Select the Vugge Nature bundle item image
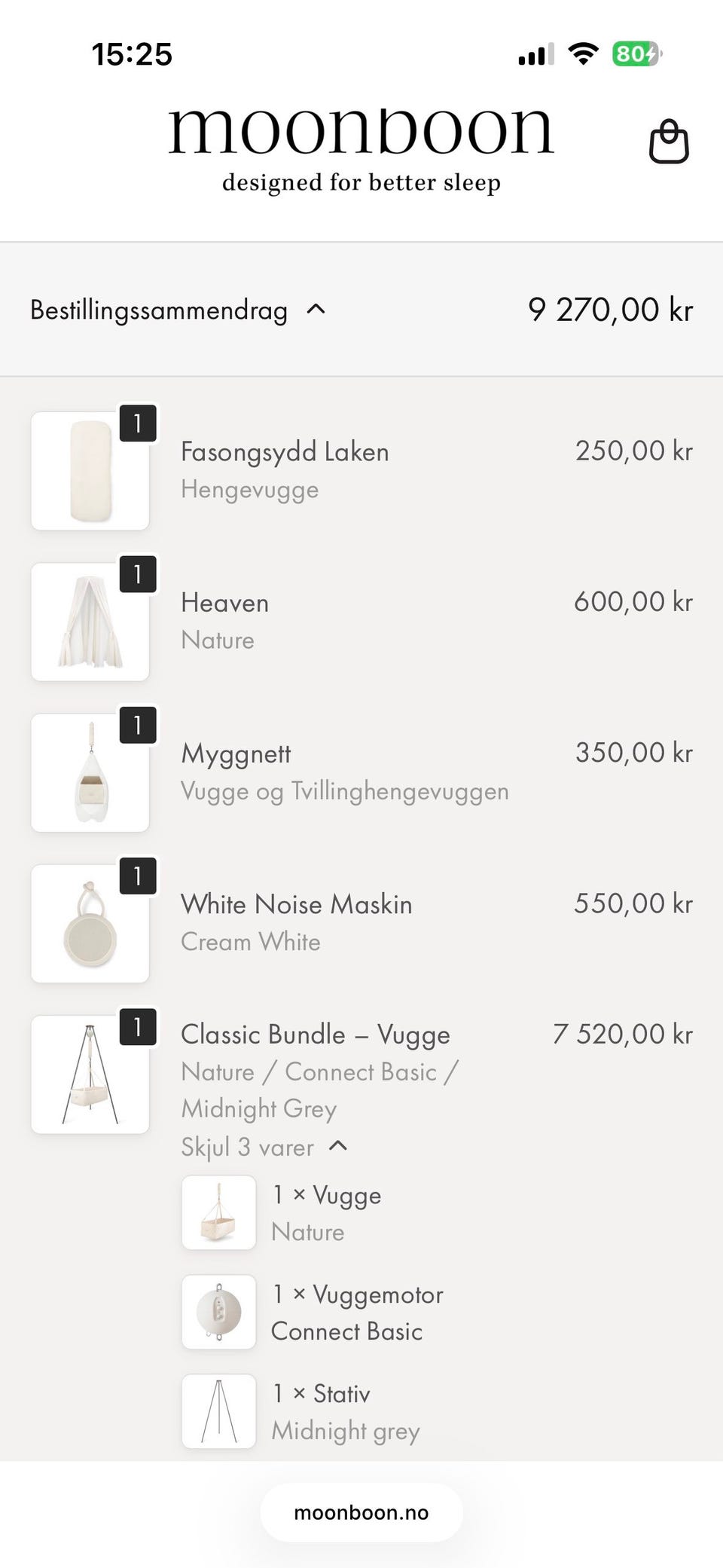 [x=219, y=1212]
